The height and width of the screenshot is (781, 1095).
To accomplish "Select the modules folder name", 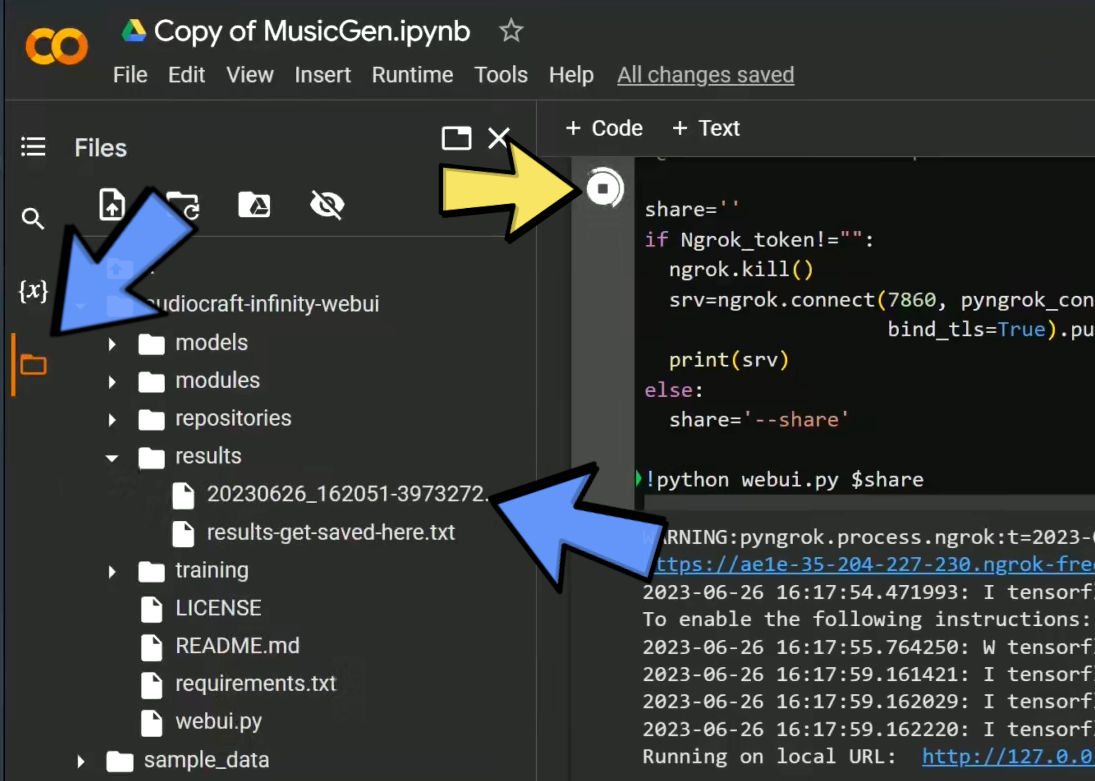I will (x=217, y=380).
